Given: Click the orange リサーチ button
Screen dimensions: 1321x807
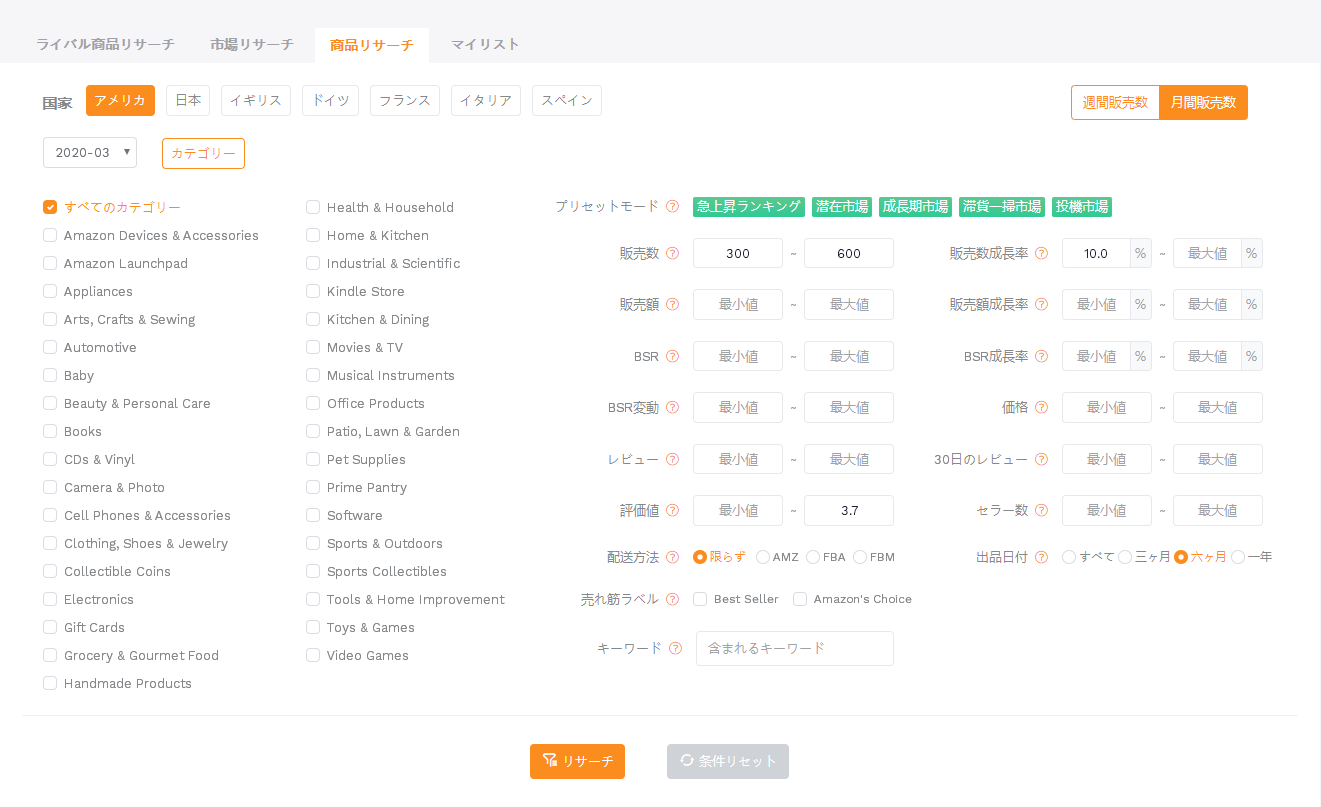Looking at the screenshot, I should [x=577, y=761].
